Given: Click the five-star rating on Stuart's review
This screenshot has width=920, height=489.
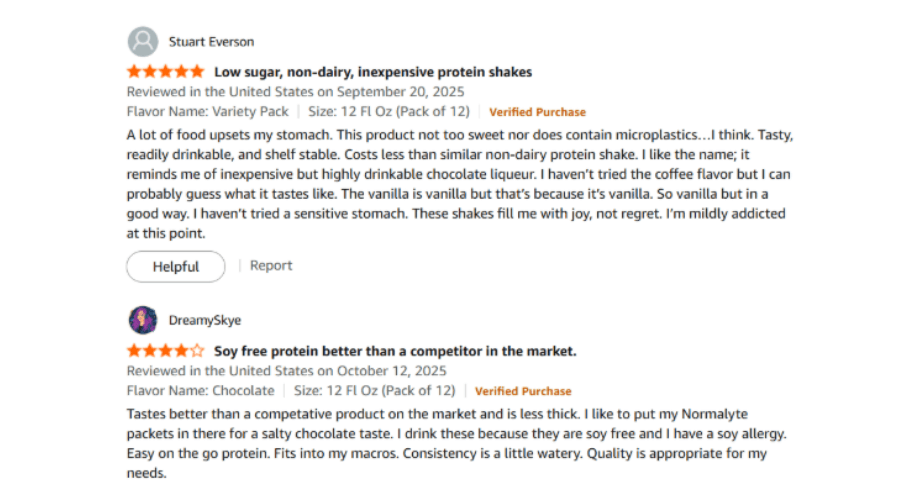Looking at the screenshot, I should [166, 72].
